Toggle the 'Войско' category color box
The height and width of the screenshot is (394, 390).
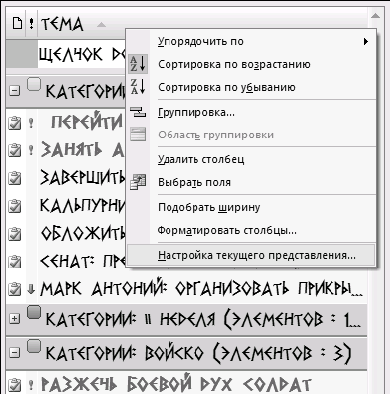pos(34,346)
